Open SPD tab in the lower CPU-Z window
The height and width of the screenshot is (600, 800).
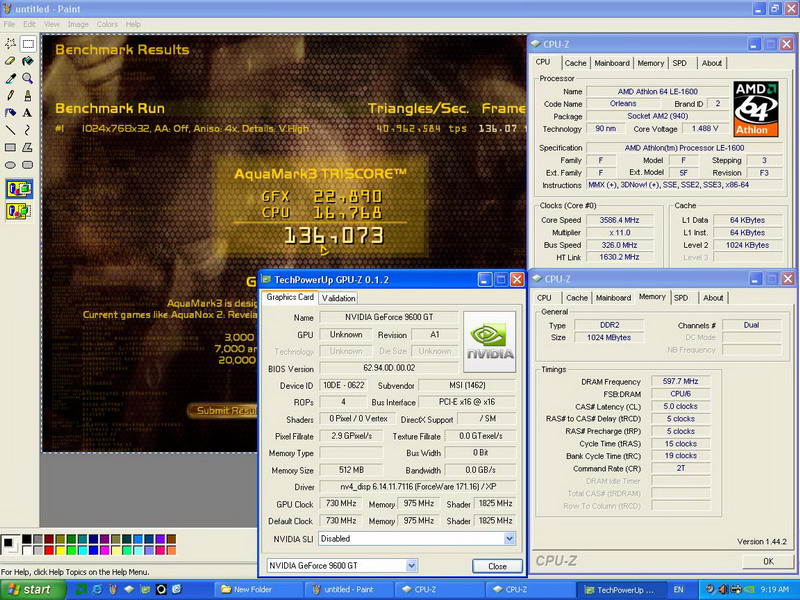[681, 298]
